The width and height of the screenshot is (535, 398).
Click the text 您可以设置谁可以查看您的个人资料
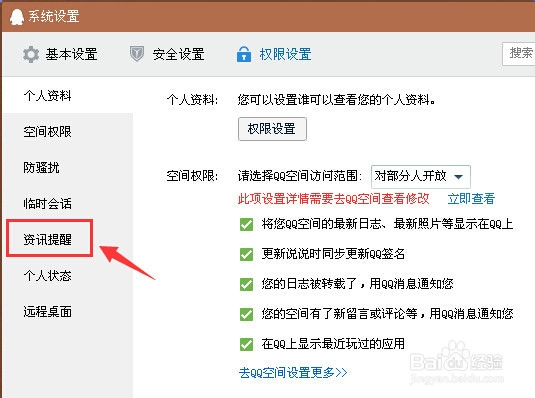pos(336,100)
